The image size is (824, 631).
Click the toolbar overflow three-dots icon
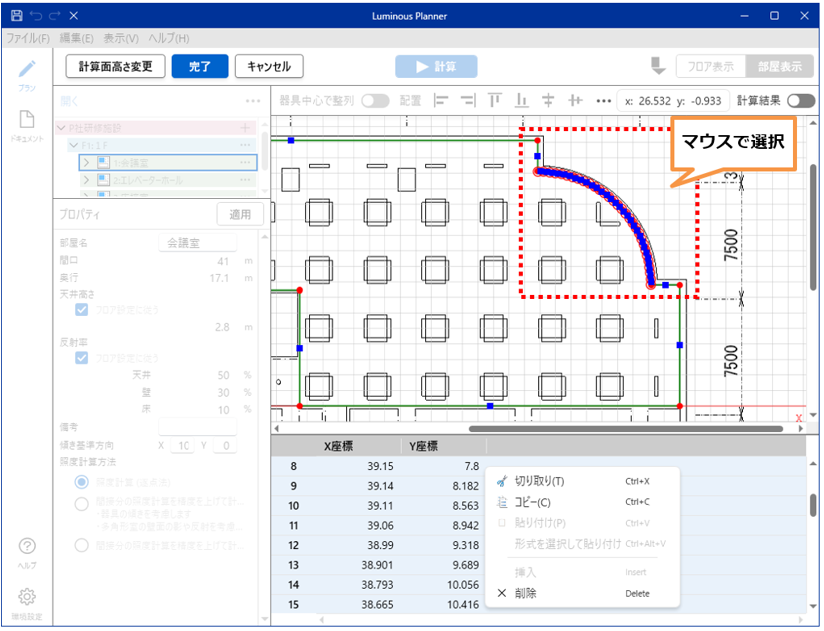602,101
